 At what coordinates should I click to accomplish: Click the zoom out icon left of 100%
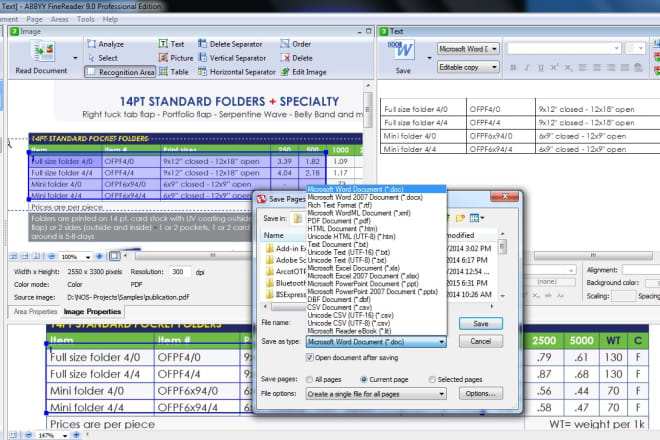coord(51,256)
